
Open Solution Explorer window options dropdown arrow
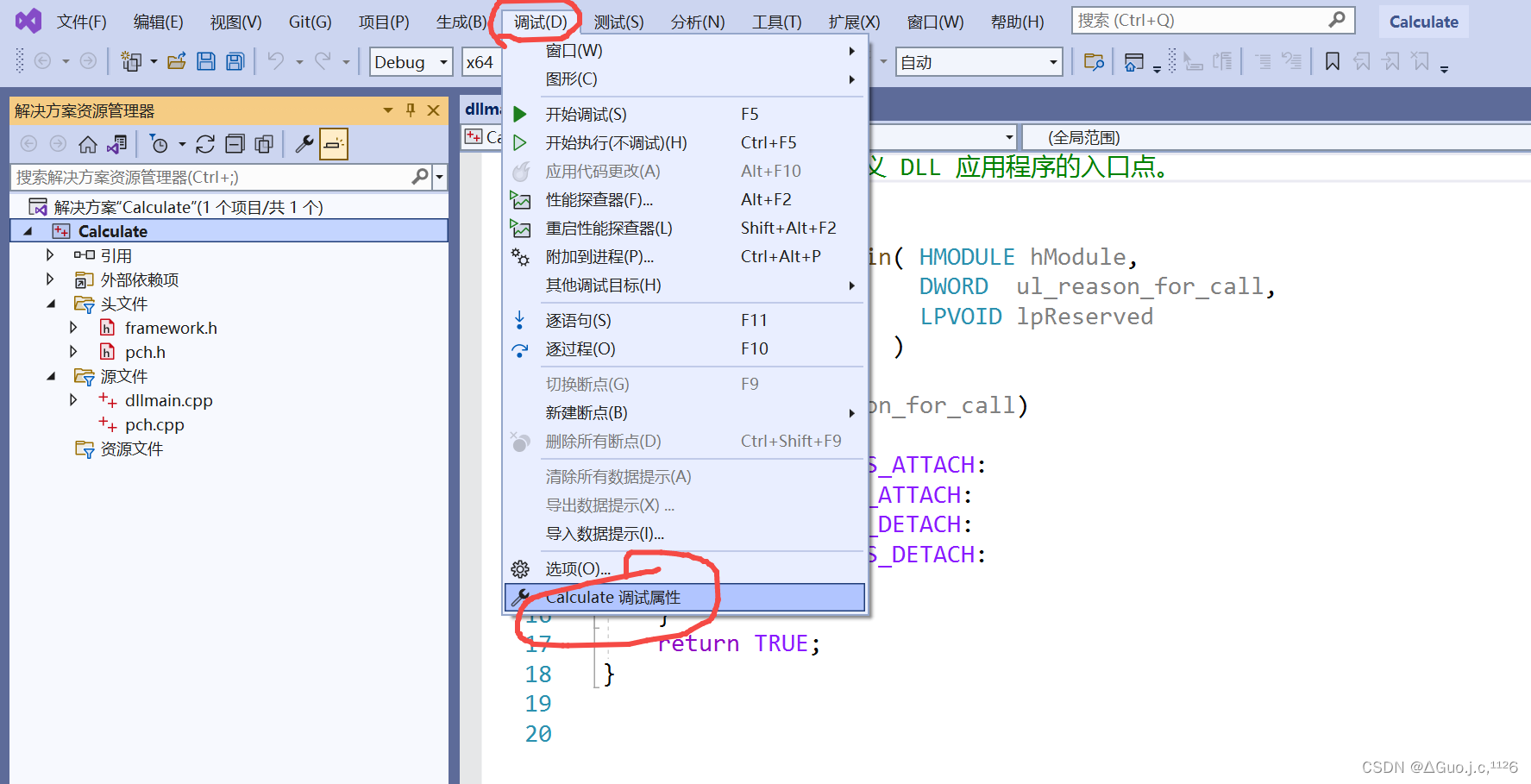(388, 110)
